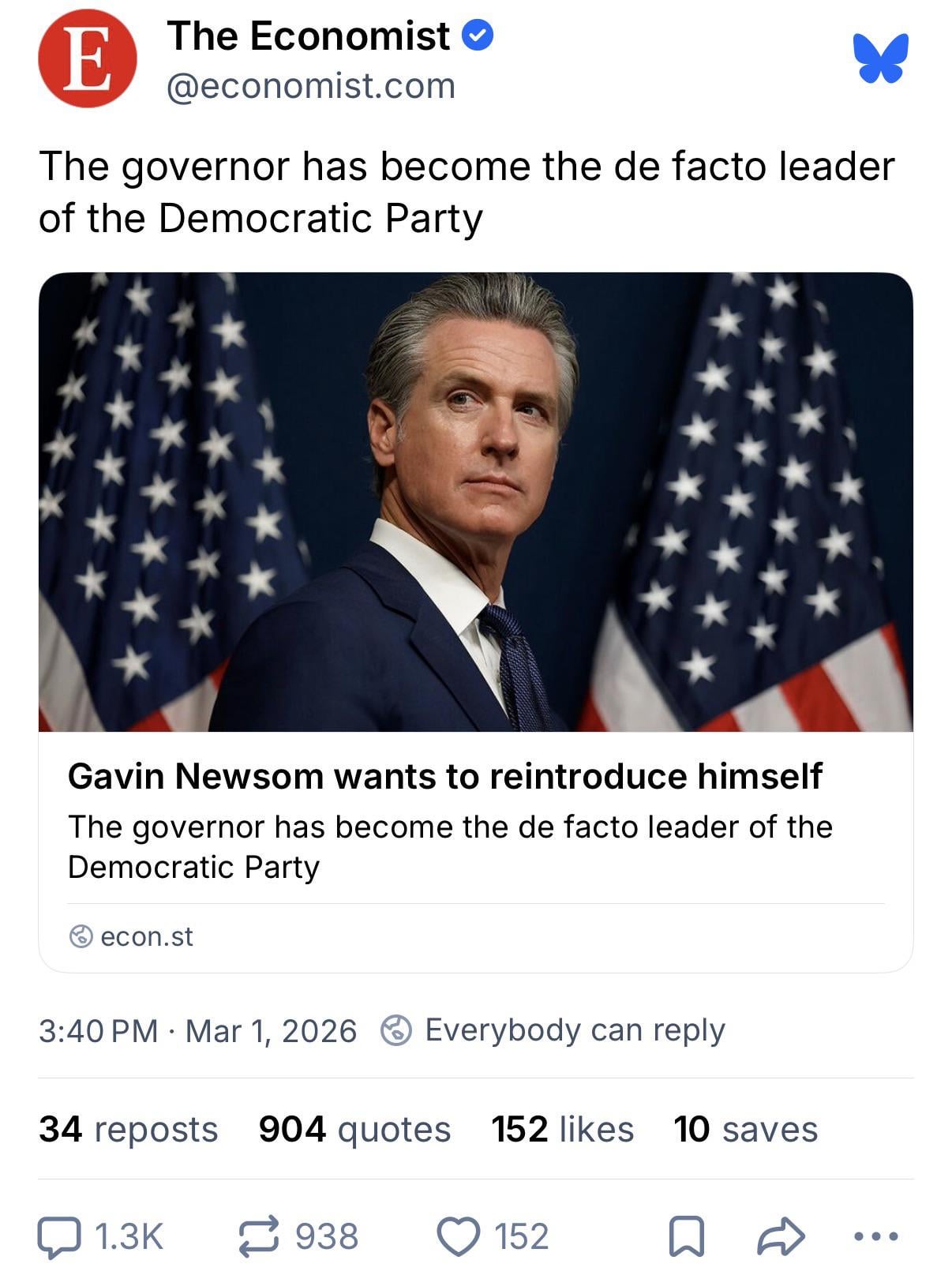Image resolution: width=952 pixels, height=1275 pixels.
Task: Open The Economist profile avatar
Action: pos(87,58)
